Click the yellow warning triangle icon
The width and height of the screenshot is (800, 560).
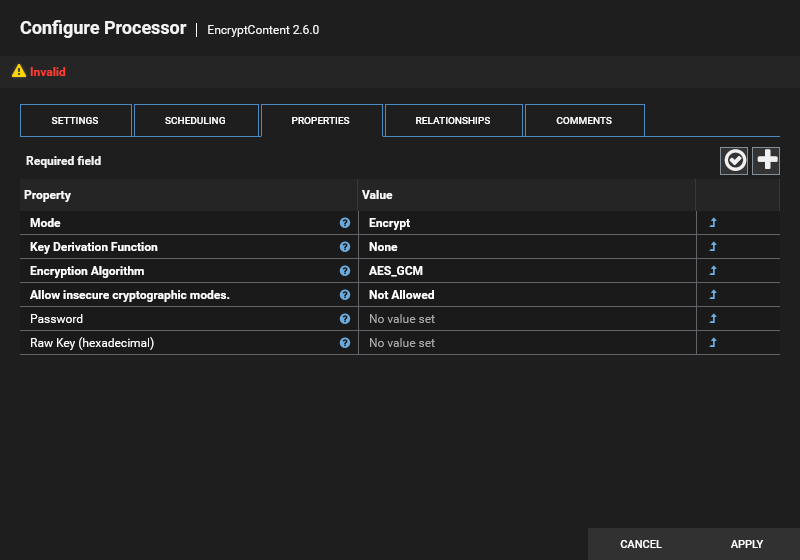tap(19, 71)
